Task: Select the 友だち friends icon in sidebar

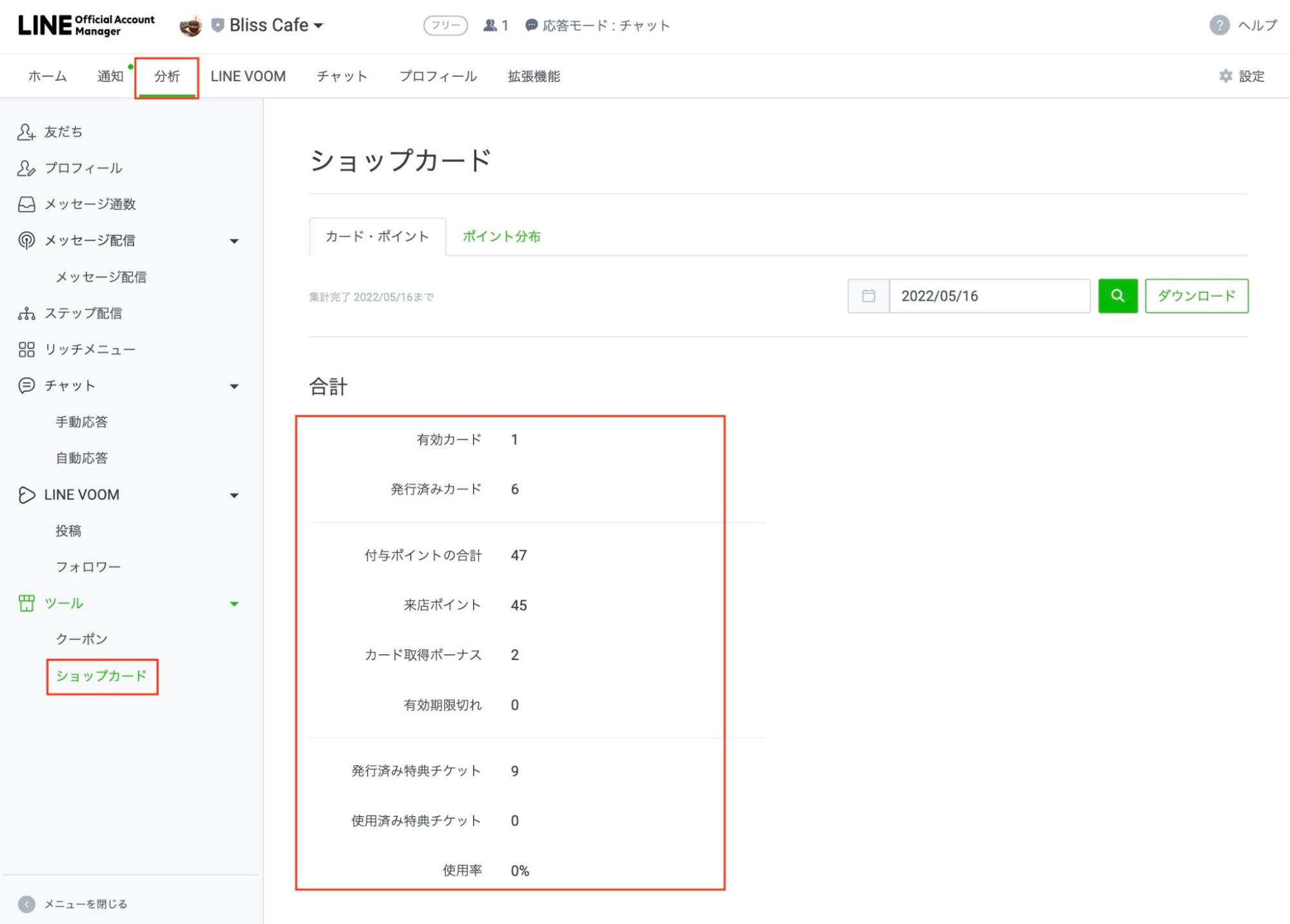Action: click(x=26, y=132)
